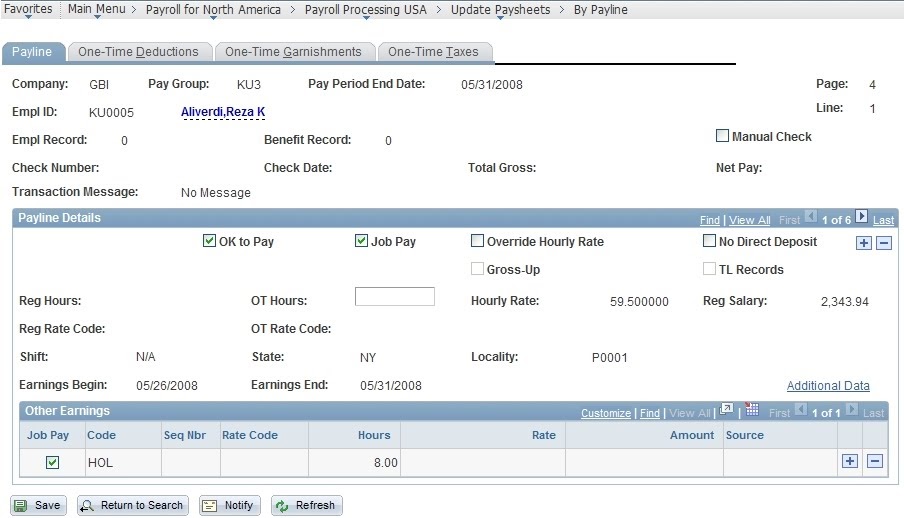Download Other Earnings grid to spreadsheet

tap(752, 410)
